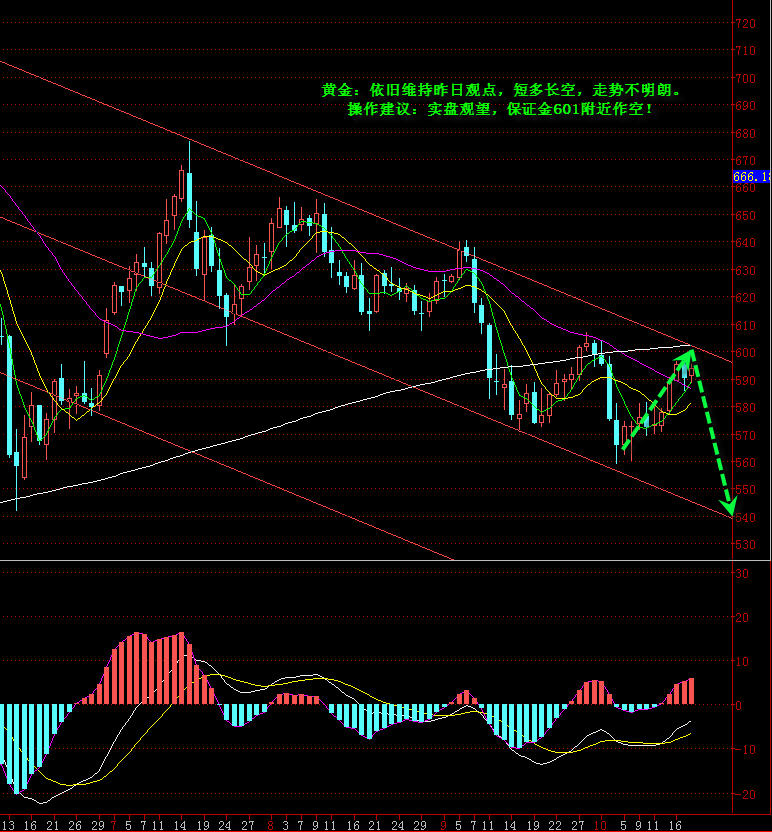772x832 pixels.
Task: Click the 640 price axis label
Action: pos(745,243)
